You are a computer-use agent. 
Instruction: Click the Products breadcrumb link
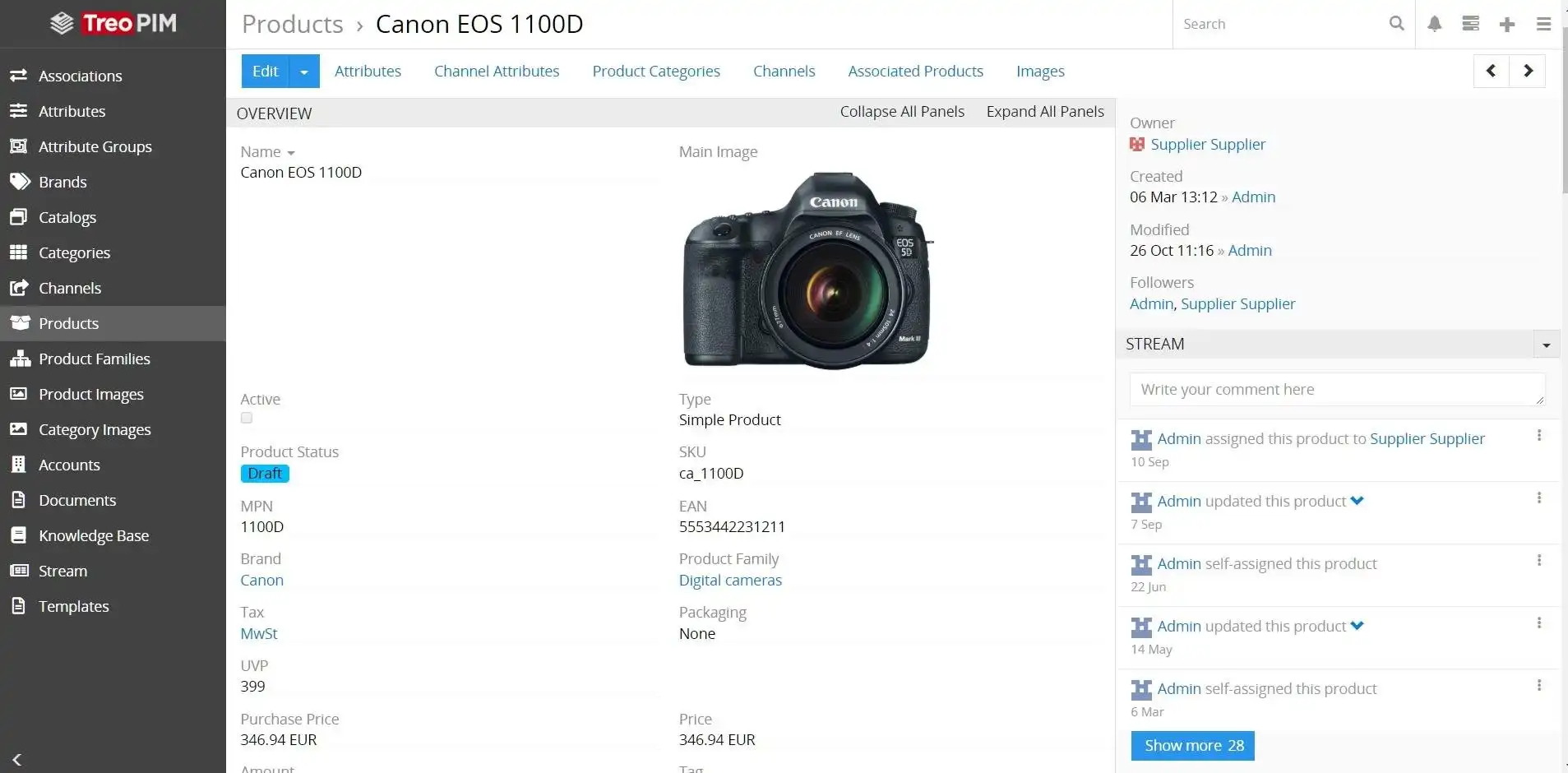293,24
